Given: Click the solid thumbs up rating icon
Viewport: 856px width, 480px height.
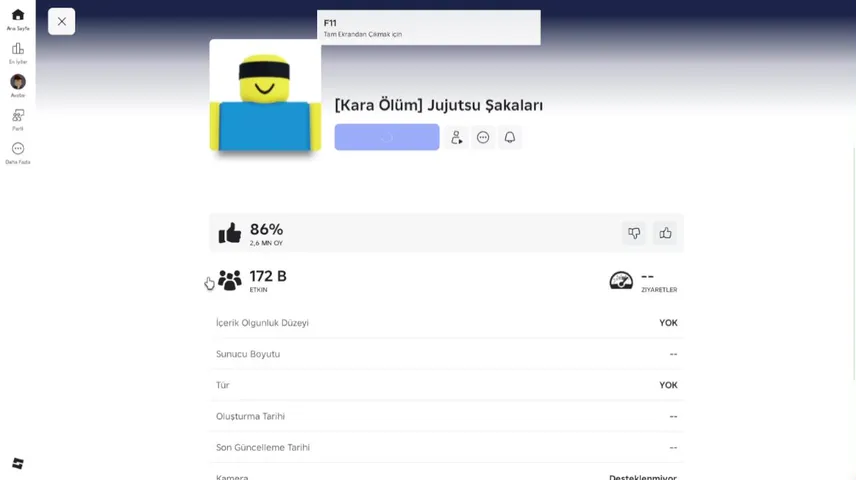Looking at the screenshot, I should (230, 233).
